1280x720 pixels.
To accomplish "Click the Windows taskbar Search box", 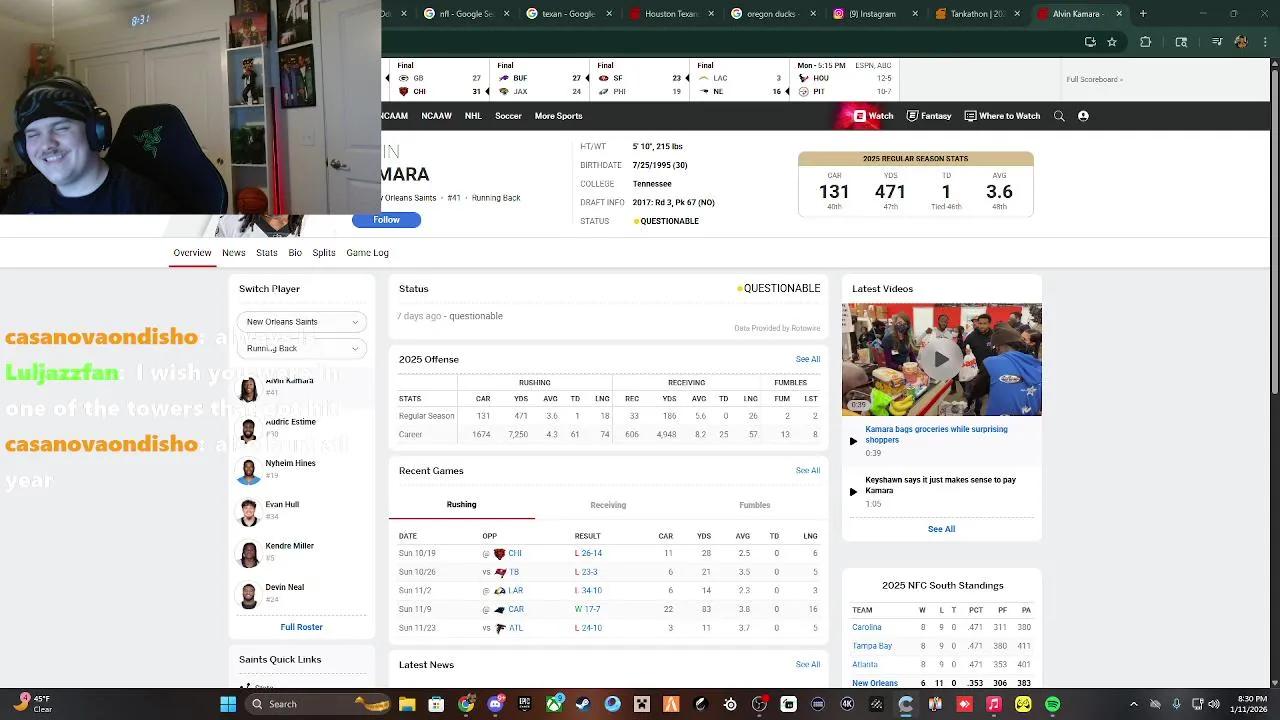I will click(317, 704).
